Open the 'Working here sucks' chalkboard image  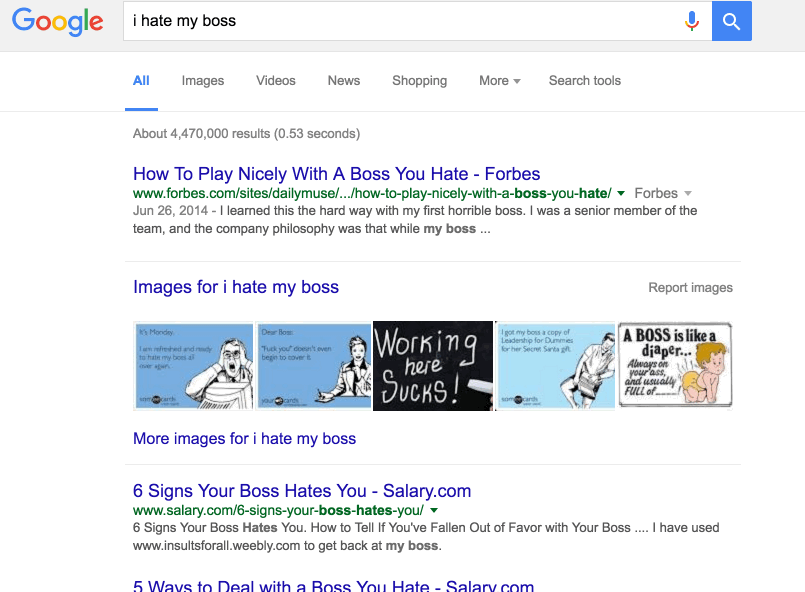[x=432, y=364]
